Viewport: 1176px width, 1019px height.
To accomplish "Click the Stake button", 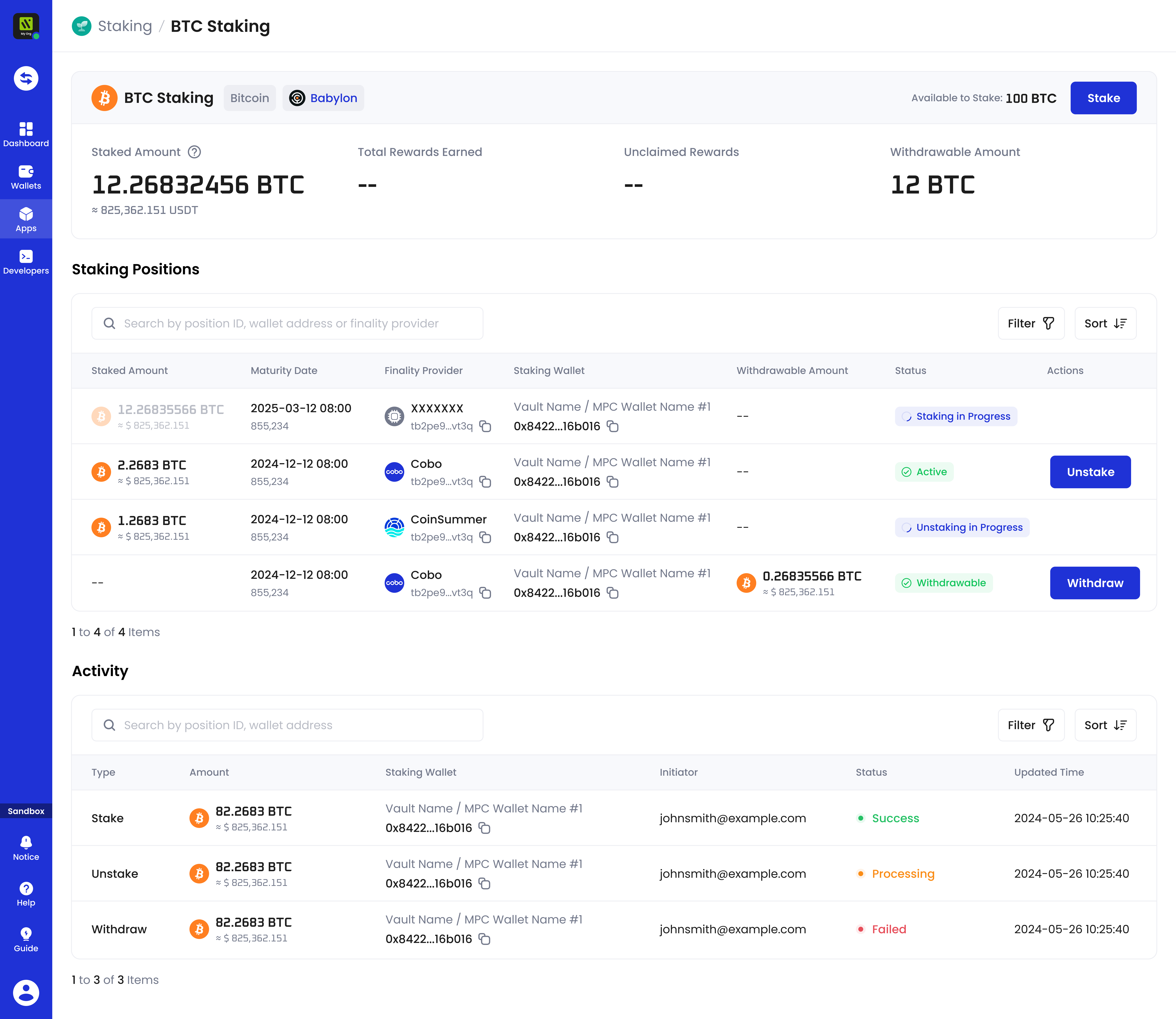I will click(1103, 98).
